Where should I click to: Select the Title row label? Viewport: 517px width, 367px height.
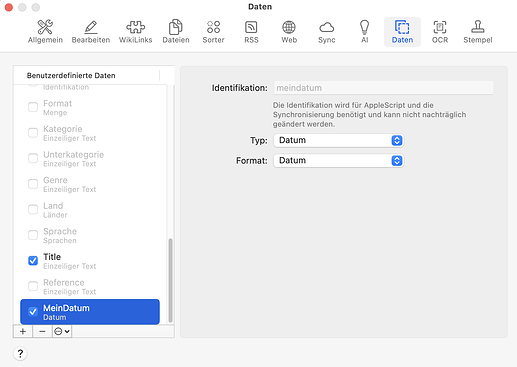point(52,257)
